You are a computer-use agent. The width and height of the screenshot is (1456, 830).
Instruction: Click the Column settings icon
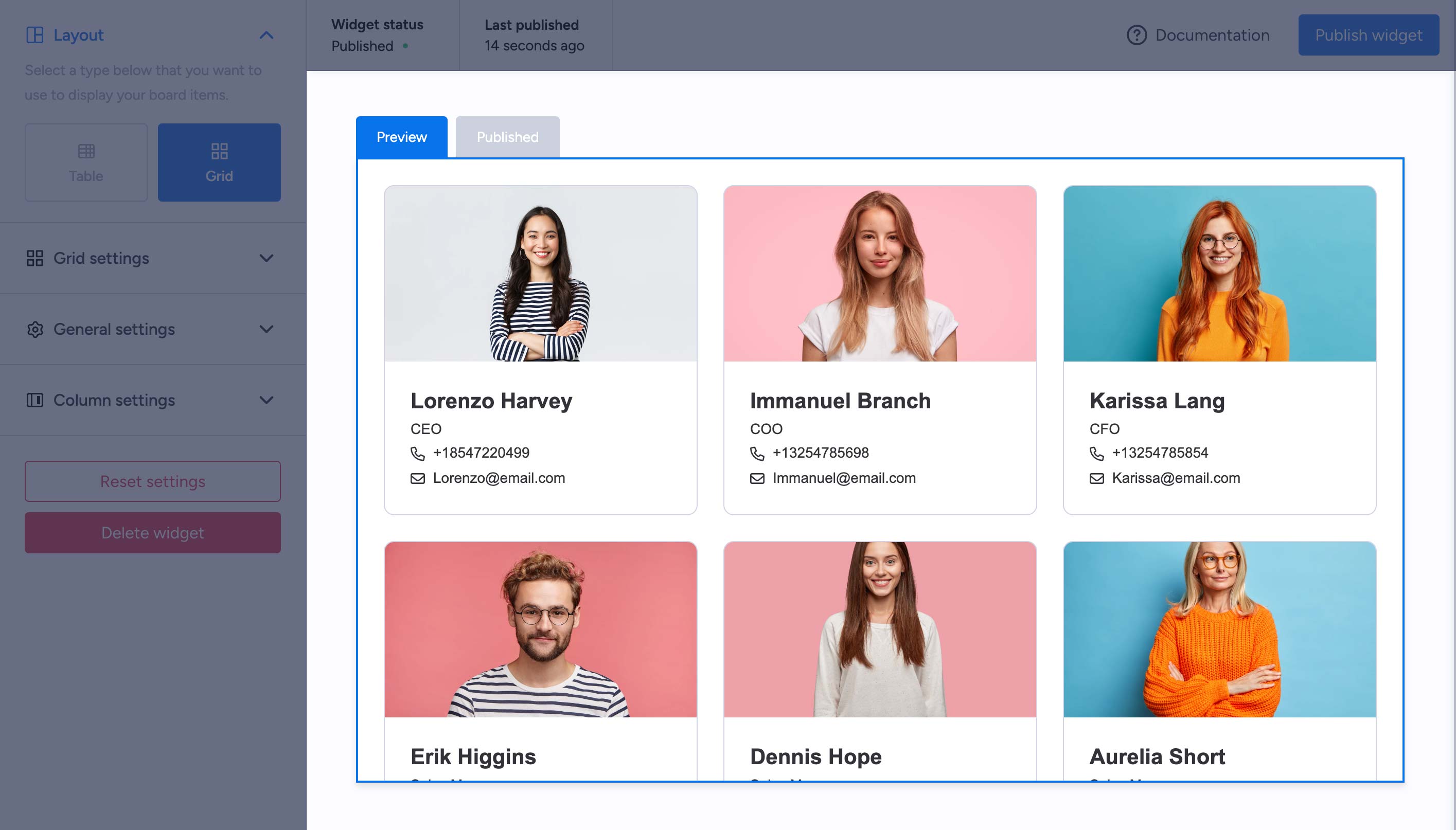tap(35, 400)
